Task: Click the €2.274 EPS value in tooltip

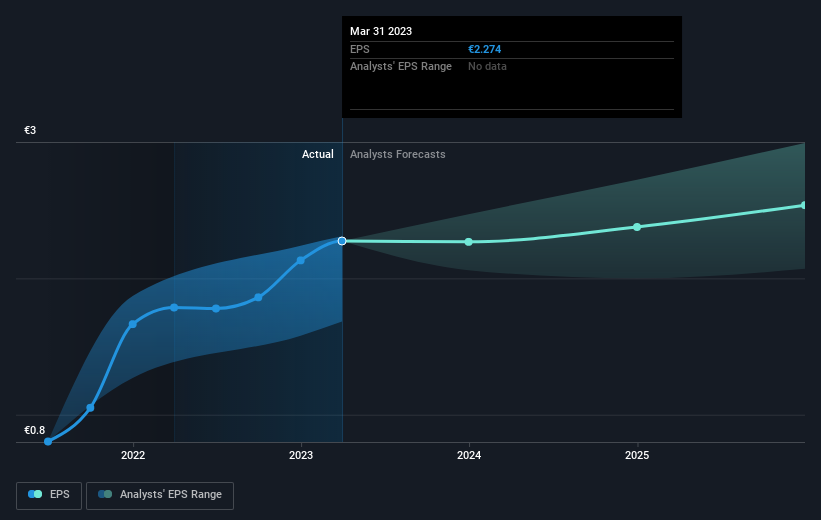Action: tap(485, 49)
